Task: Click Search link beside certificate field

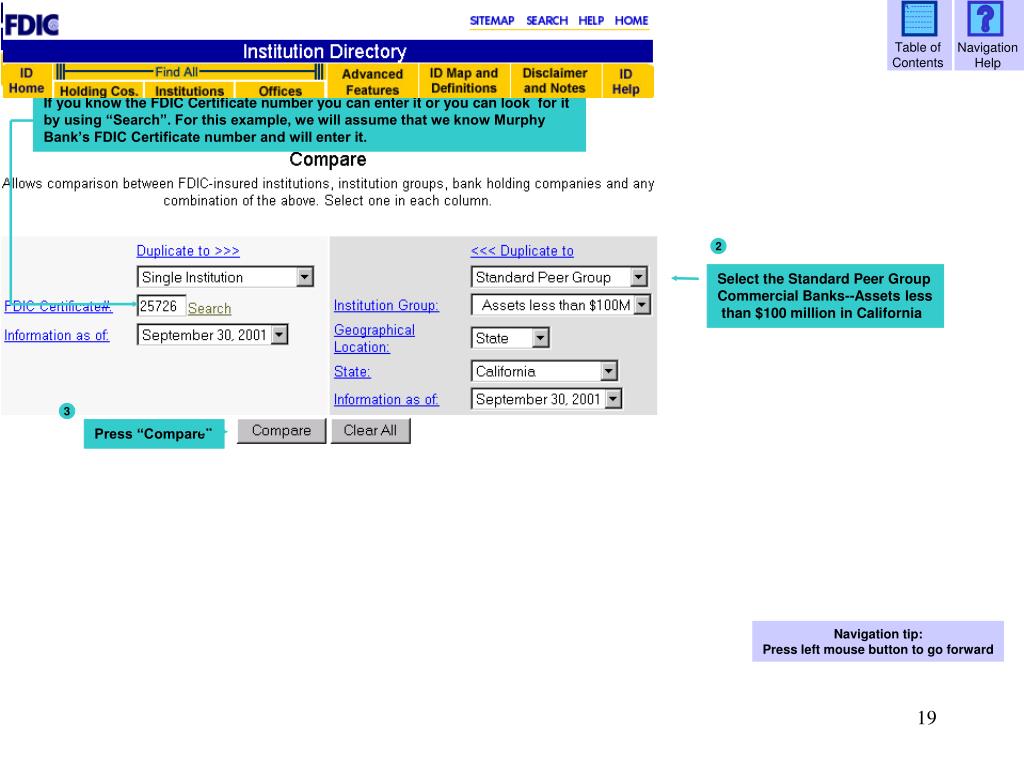Action: pos(210,308)
